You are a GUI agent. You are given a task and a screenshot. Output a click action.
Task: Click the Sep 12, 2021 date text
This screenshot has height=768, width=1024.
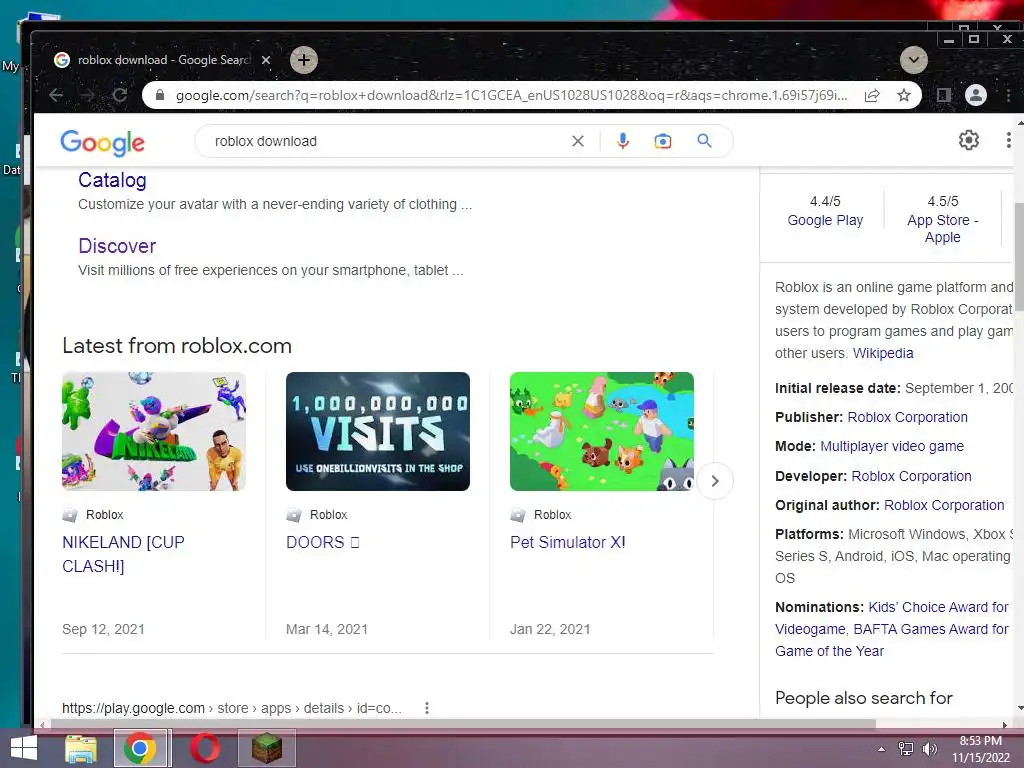click(x=103, y=630)
